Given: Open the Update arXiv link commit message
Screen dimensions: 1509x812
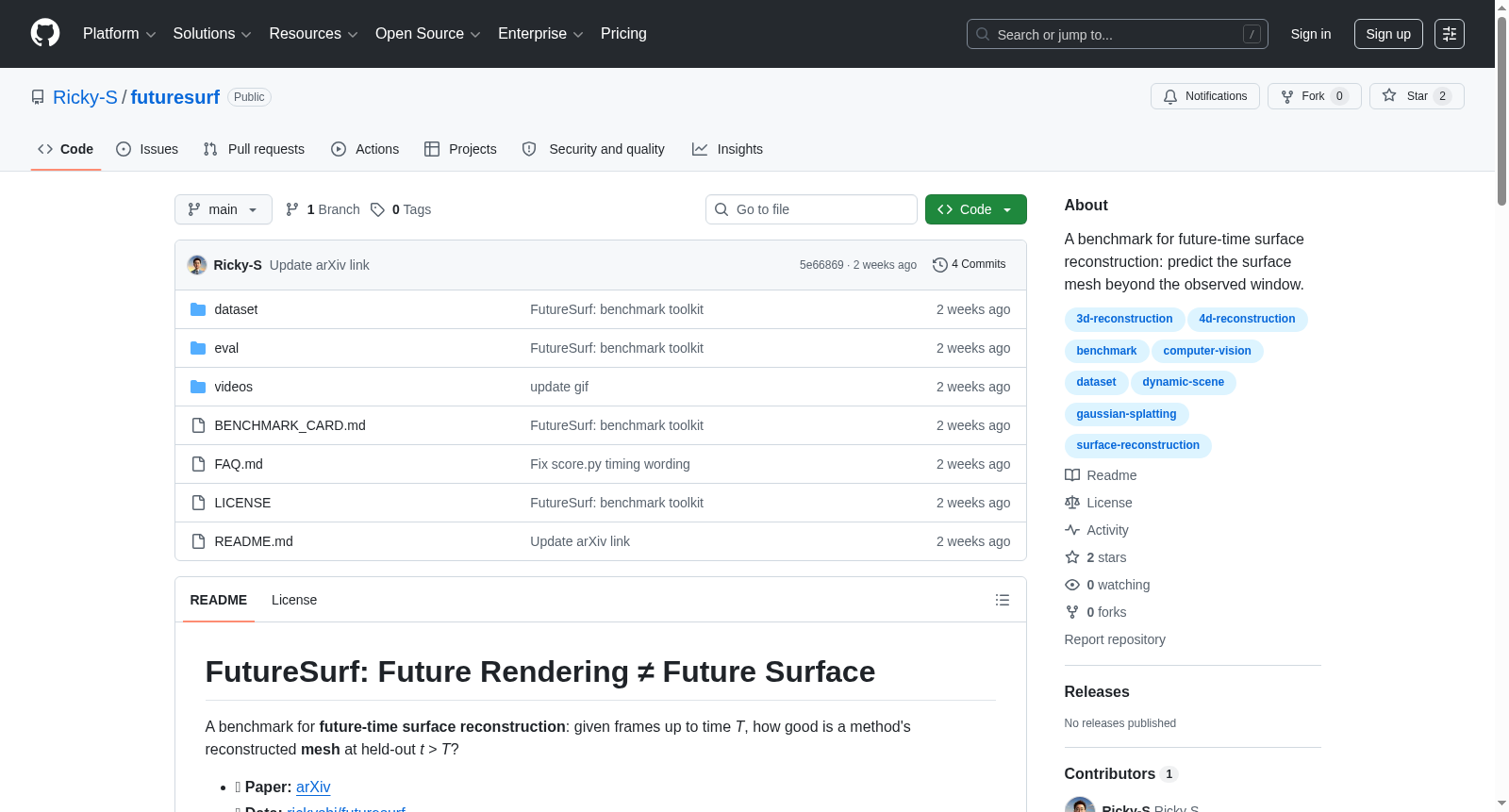Looking at the screenshot, I should click(320, 265).
